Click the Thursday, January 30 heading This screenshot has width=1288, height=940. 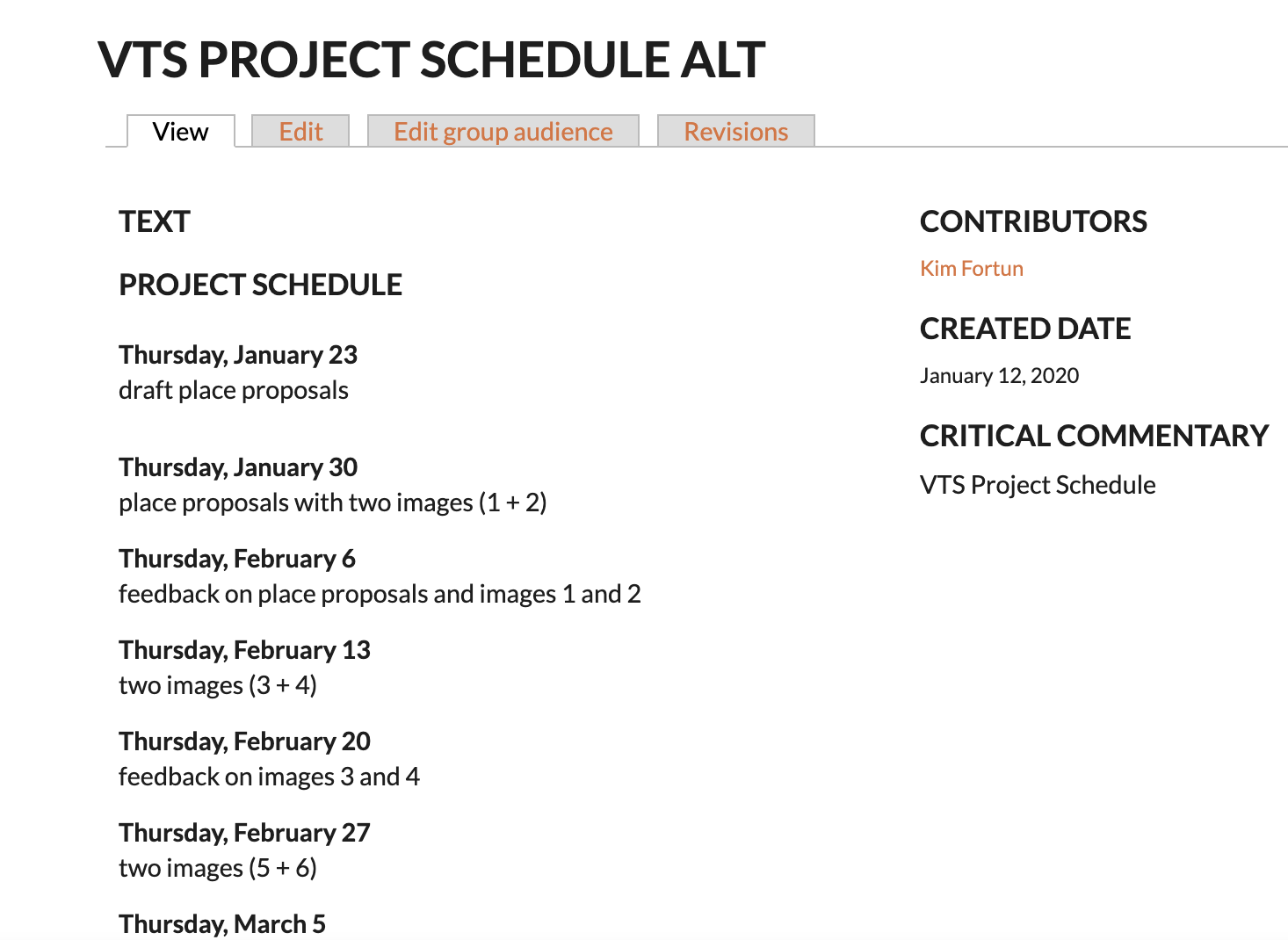238,467
